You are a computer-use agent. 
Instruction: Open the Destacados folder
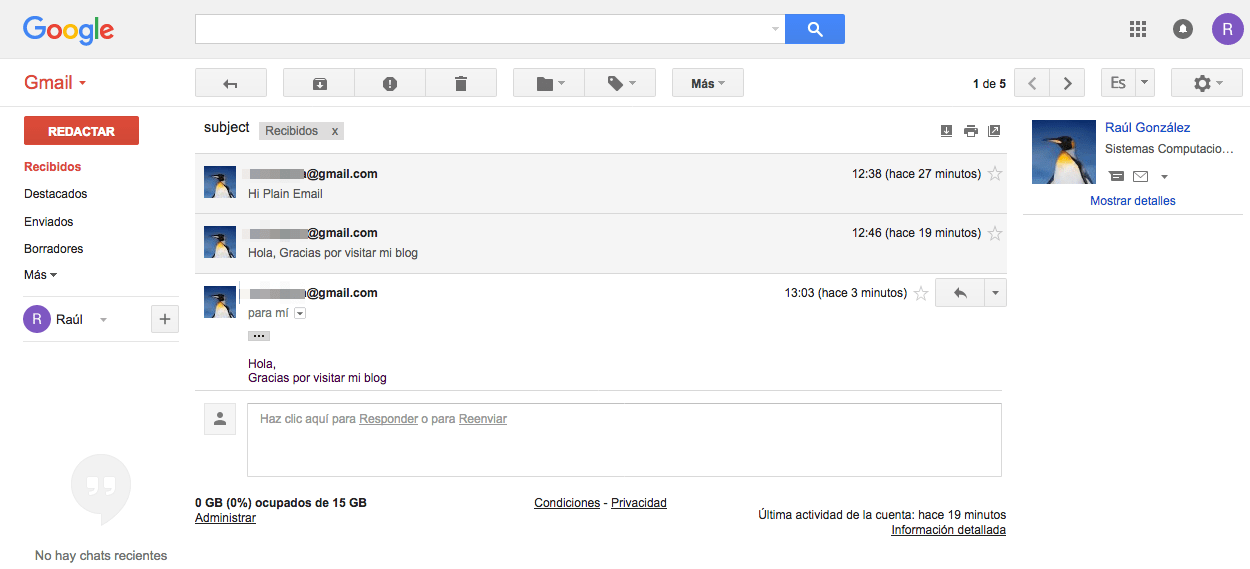coord(56,194)
